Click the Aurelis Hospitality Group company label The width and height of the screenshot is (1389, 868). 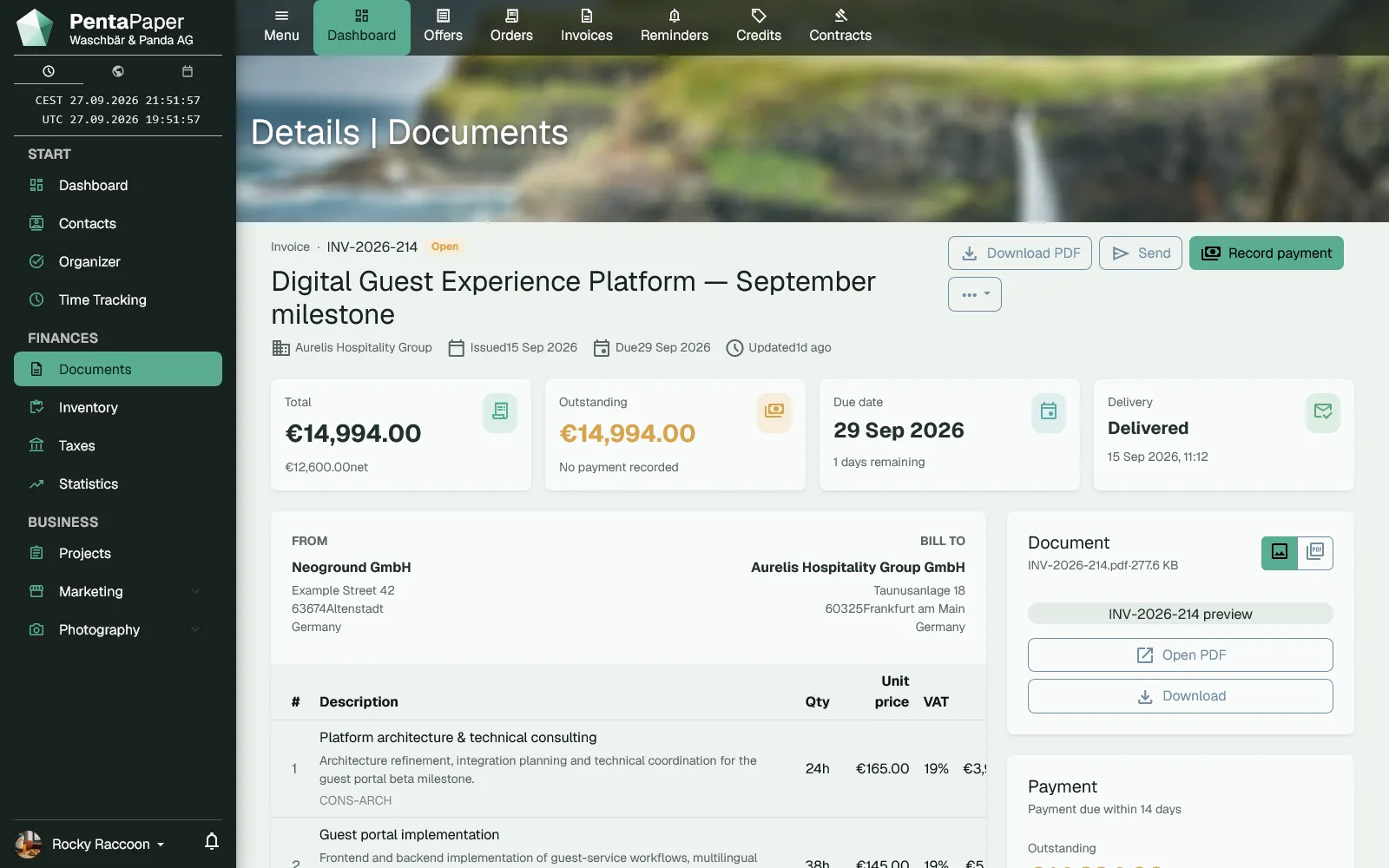pos(352,347)
